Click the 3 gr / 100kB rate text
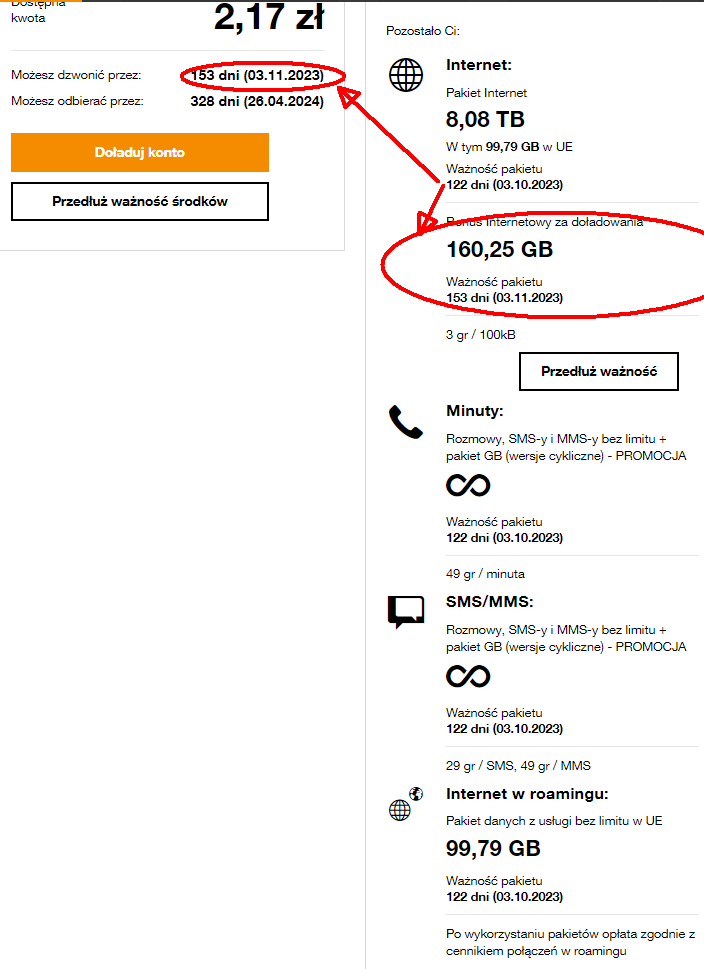The image size is (704, 969). pos(480,334)
